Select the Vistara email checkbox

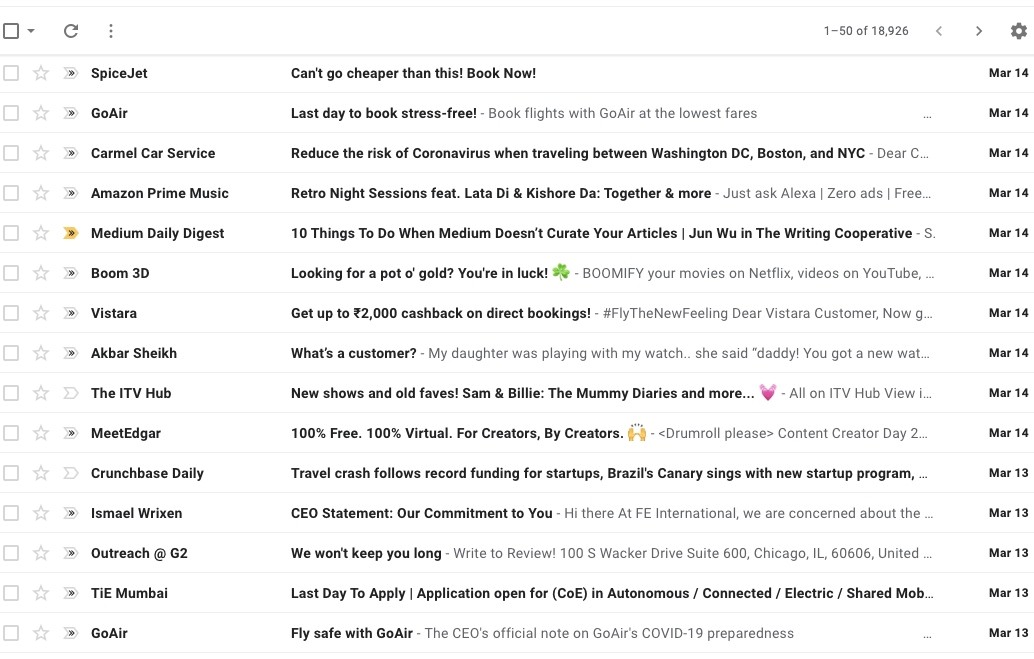(11, 313)
